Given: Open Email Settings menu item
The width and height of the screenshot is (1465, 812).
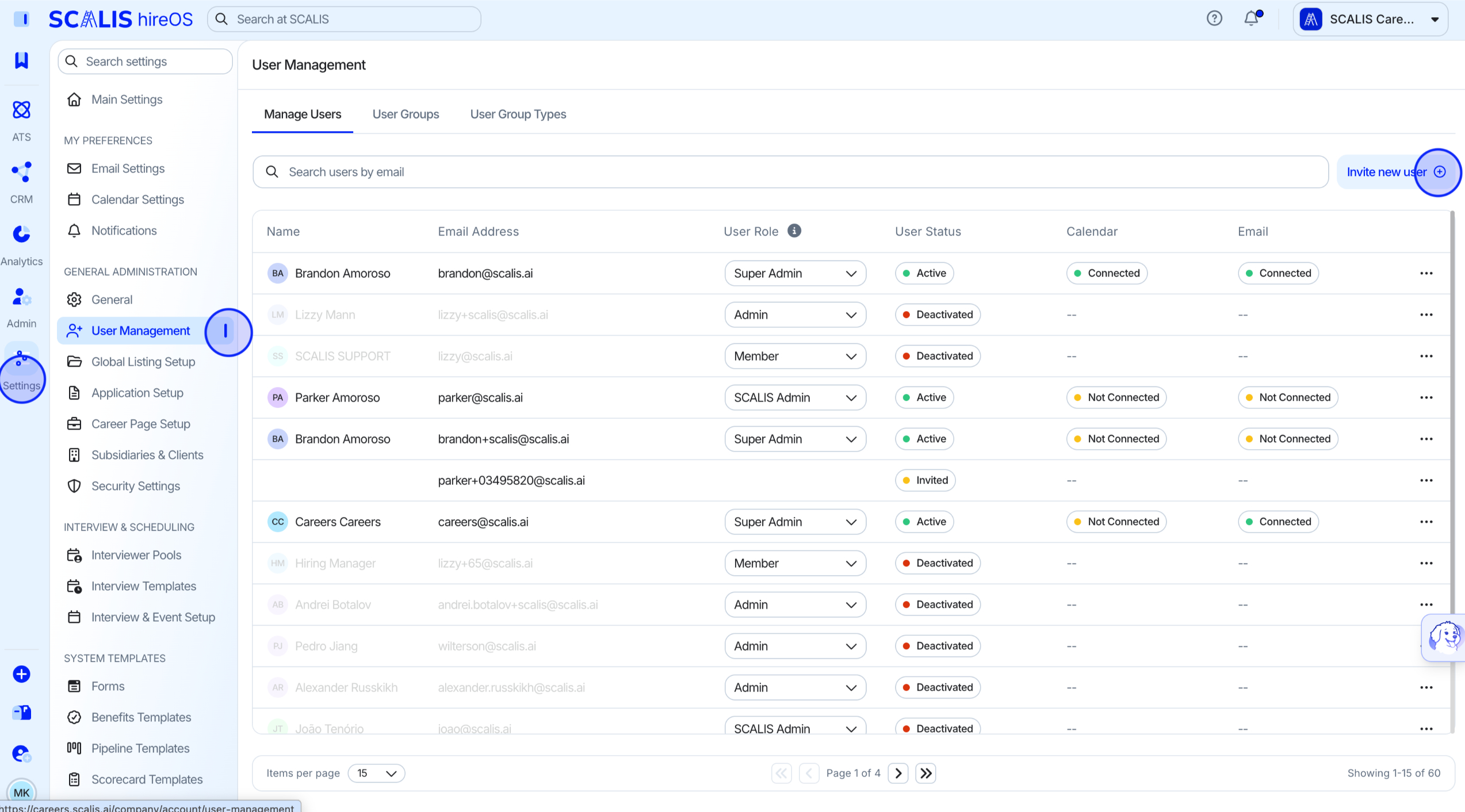Looking at the screenshot, I should [x=128, y=168].
